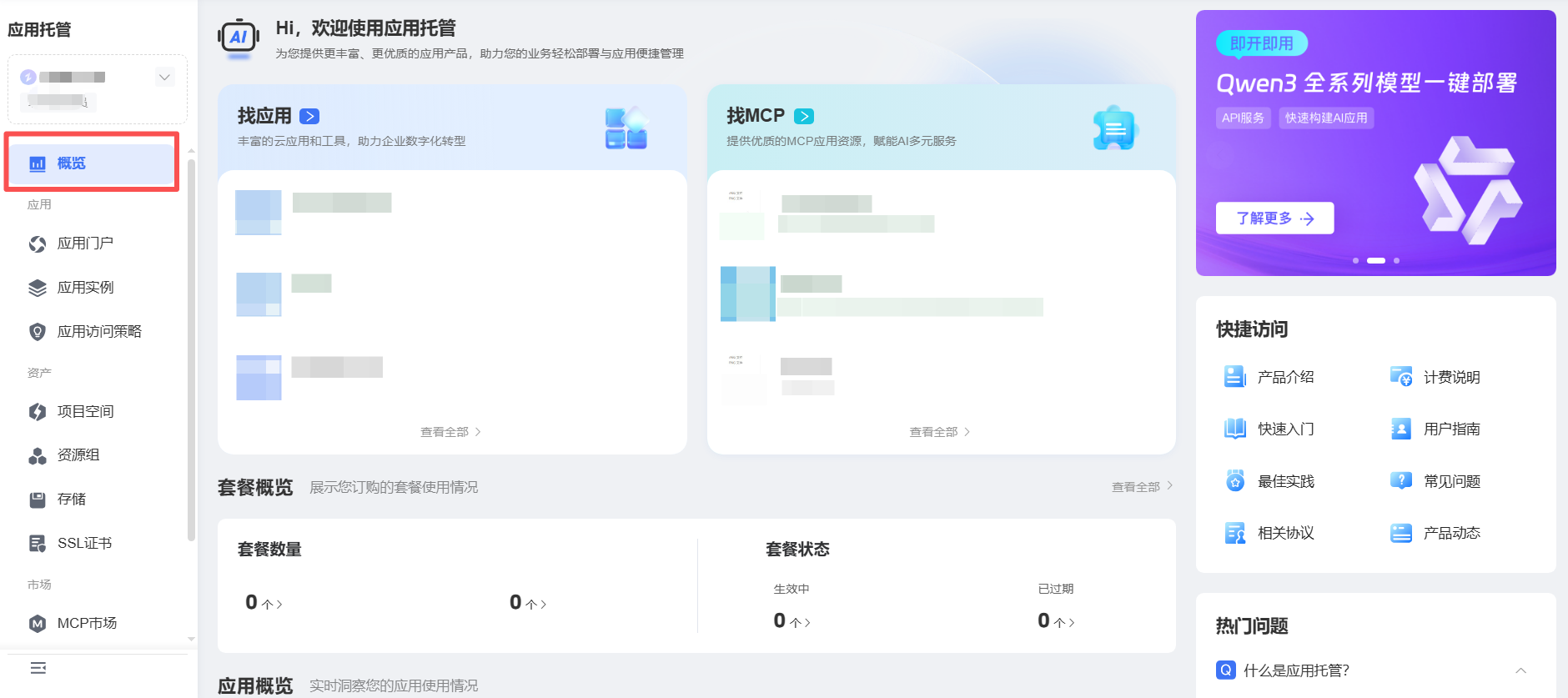This screenshot has height=698, width=1568.
Task: Select the 概览 menu item
Action: point(92,163)
